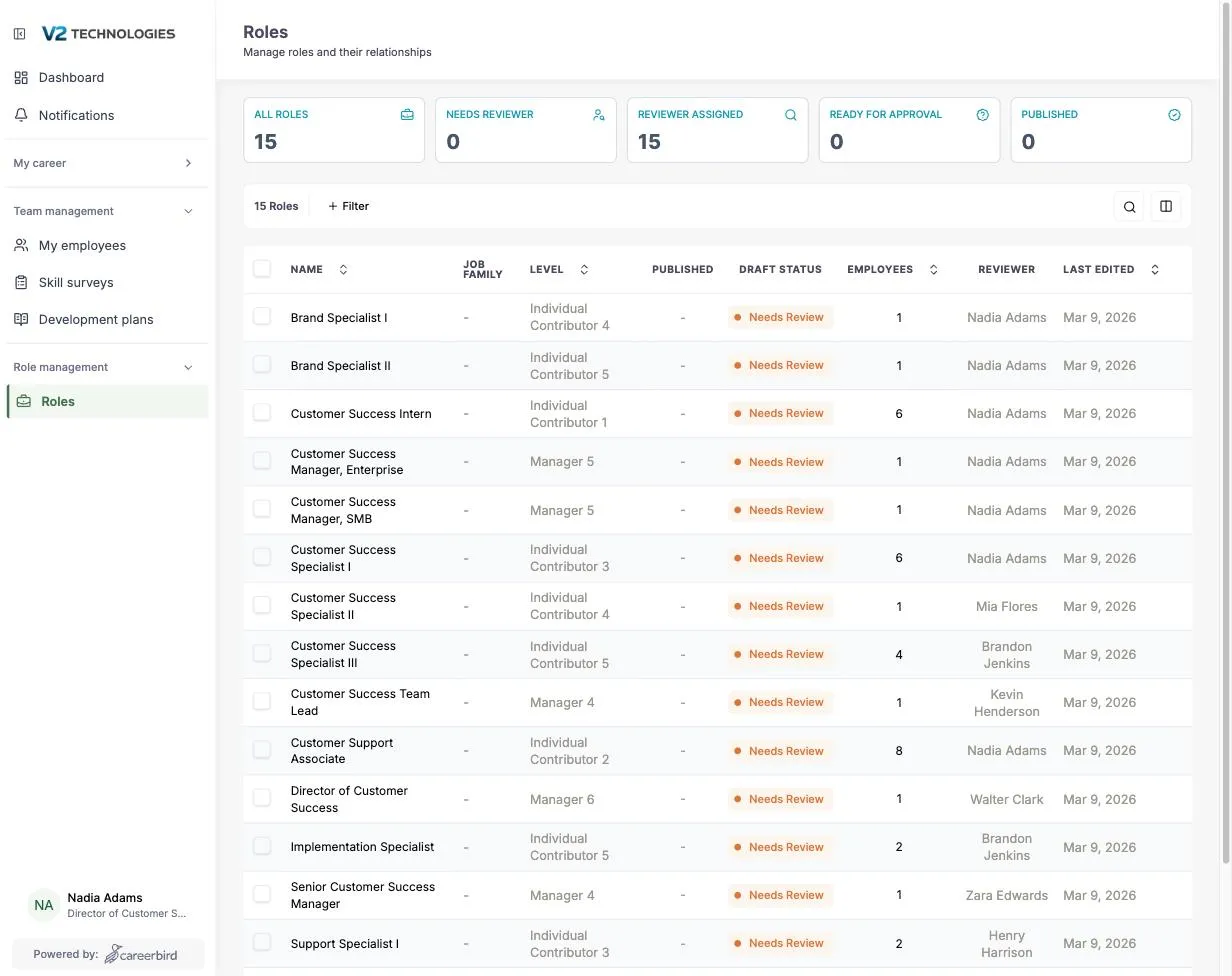Click Needs Review badge for Brand Specialist II
This screenshot has width=1232, height=976.
coord(780,366)
